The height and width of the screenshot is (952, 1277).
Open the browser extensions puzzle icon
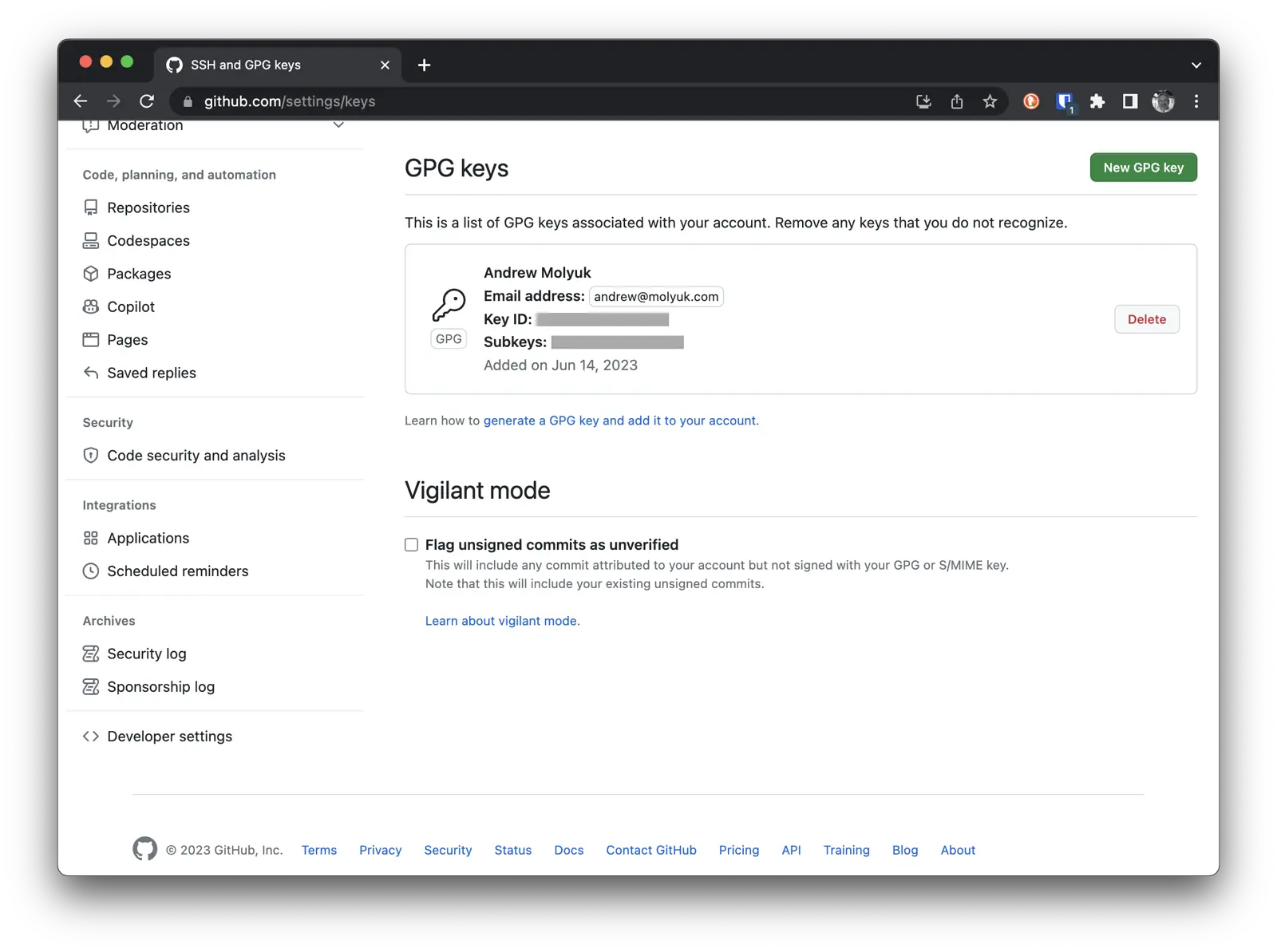pos(1097,101)
